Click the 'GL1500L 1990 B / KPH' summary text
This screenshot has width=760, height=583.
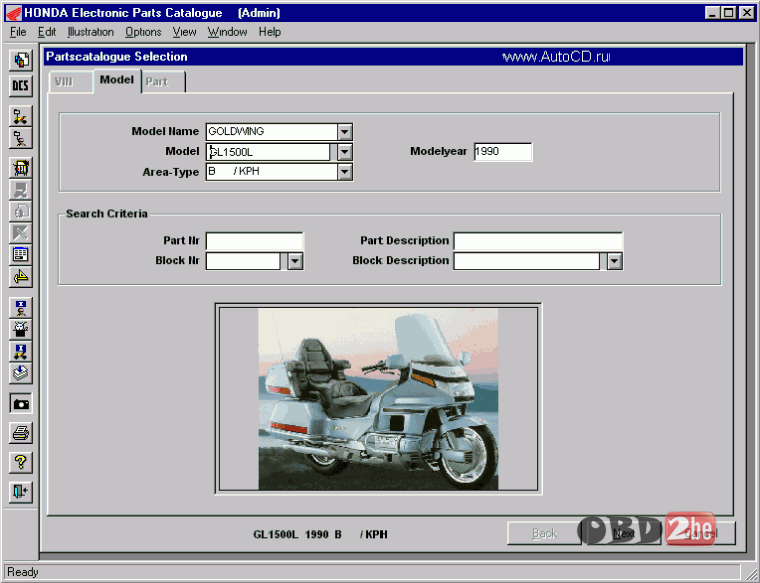[x=320, y=535]
